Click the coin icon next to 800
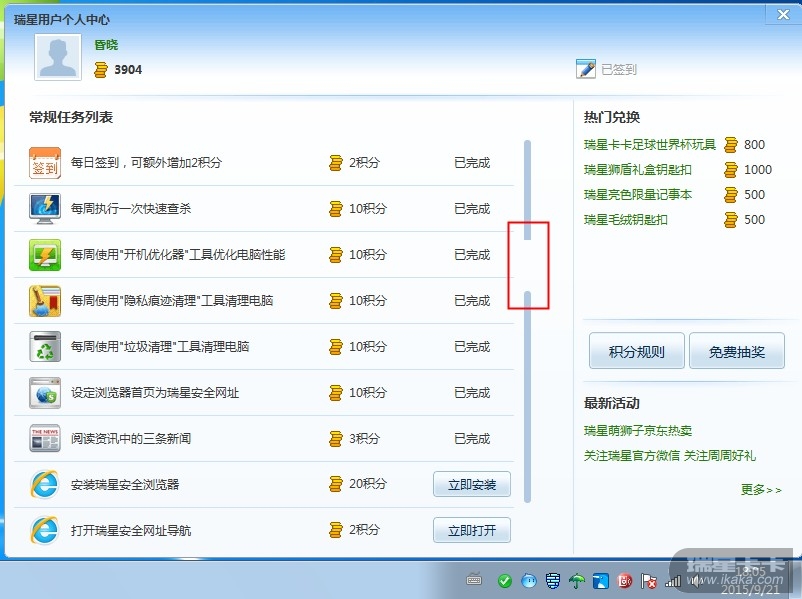 pos(731,145)
